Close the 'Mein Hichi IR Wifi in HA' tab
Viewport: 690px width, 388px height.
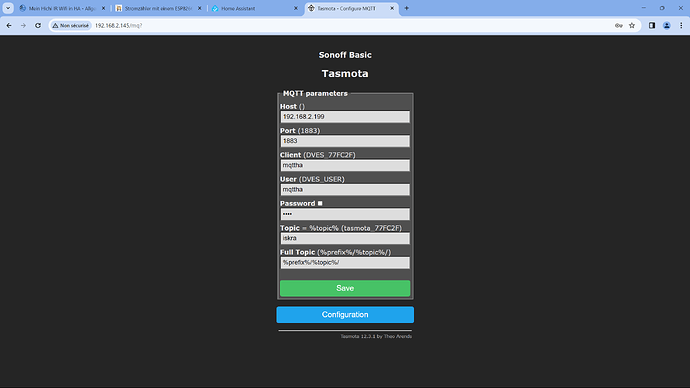(x=103, y=8)
